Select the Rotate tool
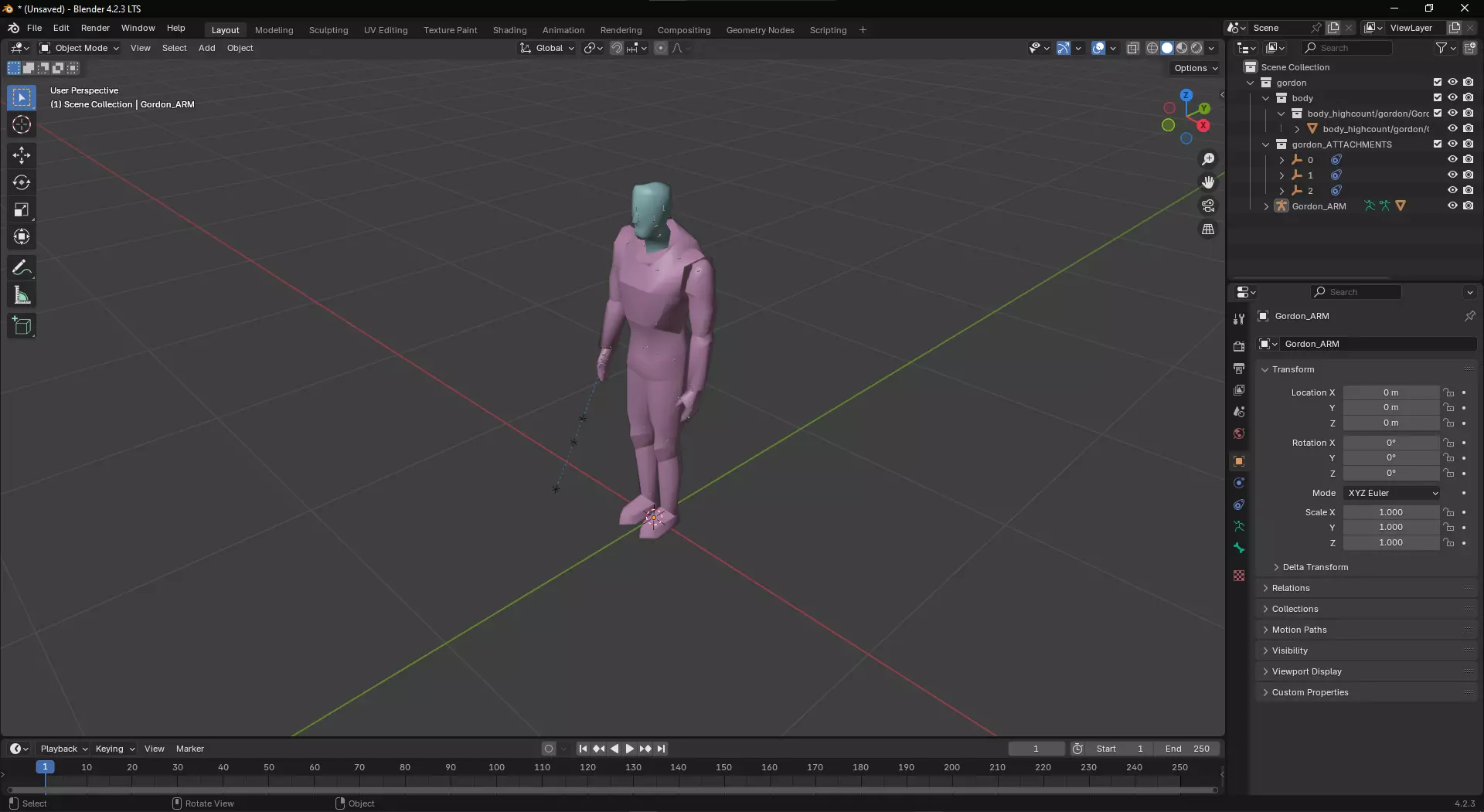 click(22, 183)
